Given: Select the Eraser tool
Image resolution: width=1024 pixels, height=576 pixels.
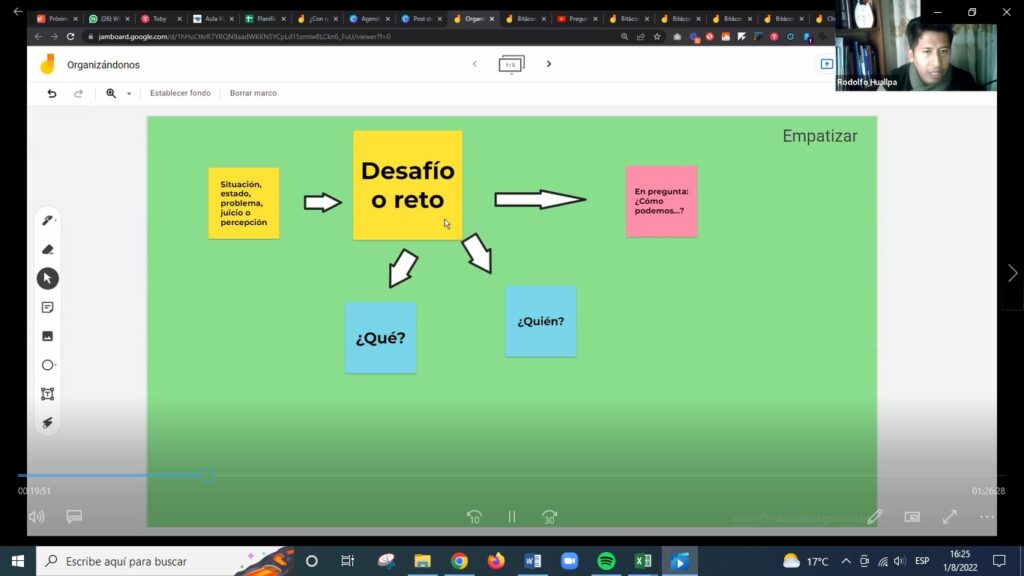Looking at the screenshot, I should tap(47, 249).
